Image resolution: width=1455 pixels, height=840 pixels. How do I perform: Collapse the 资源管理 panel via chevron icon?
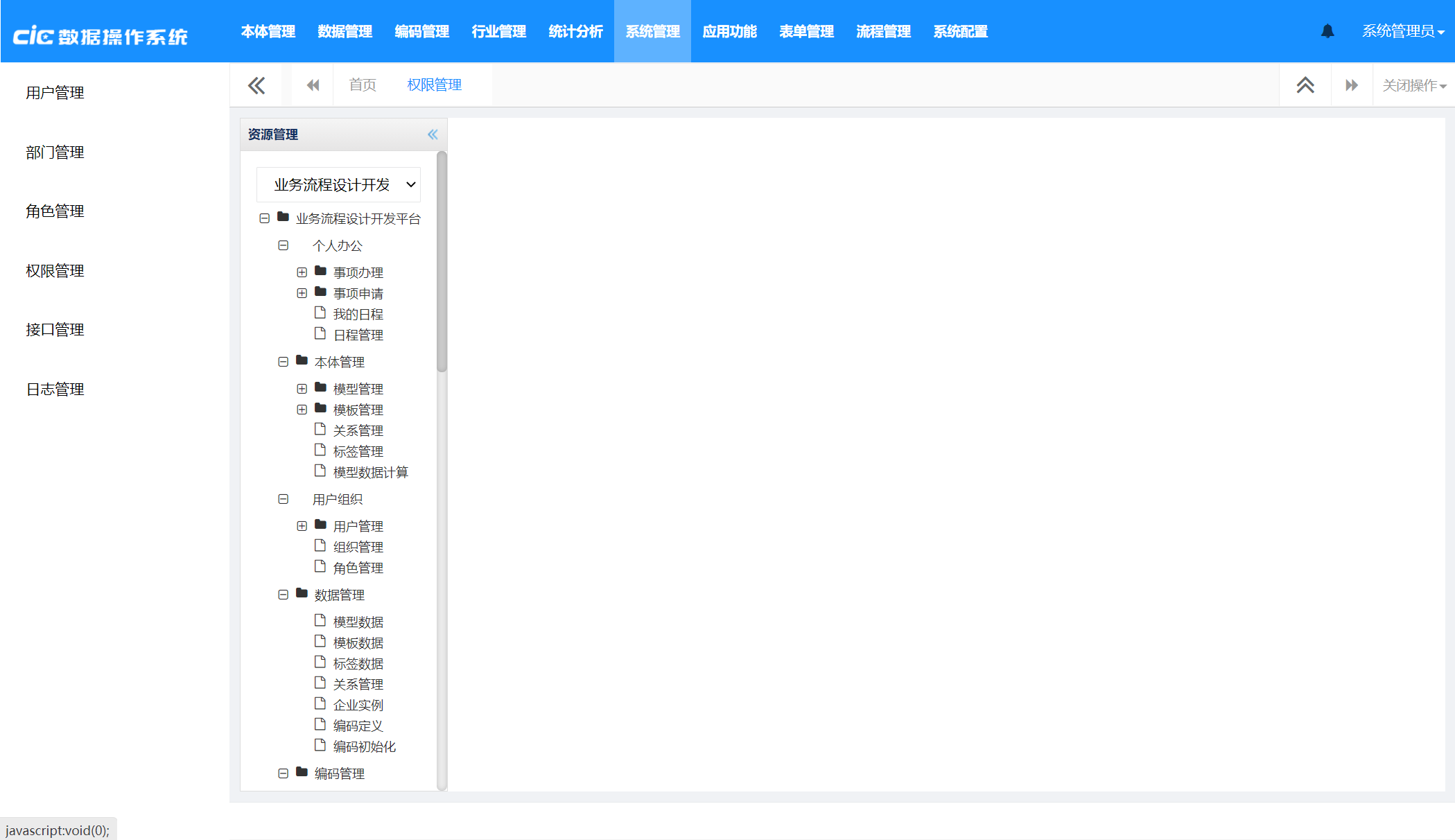pyautogui.click(x=433, y=134)
